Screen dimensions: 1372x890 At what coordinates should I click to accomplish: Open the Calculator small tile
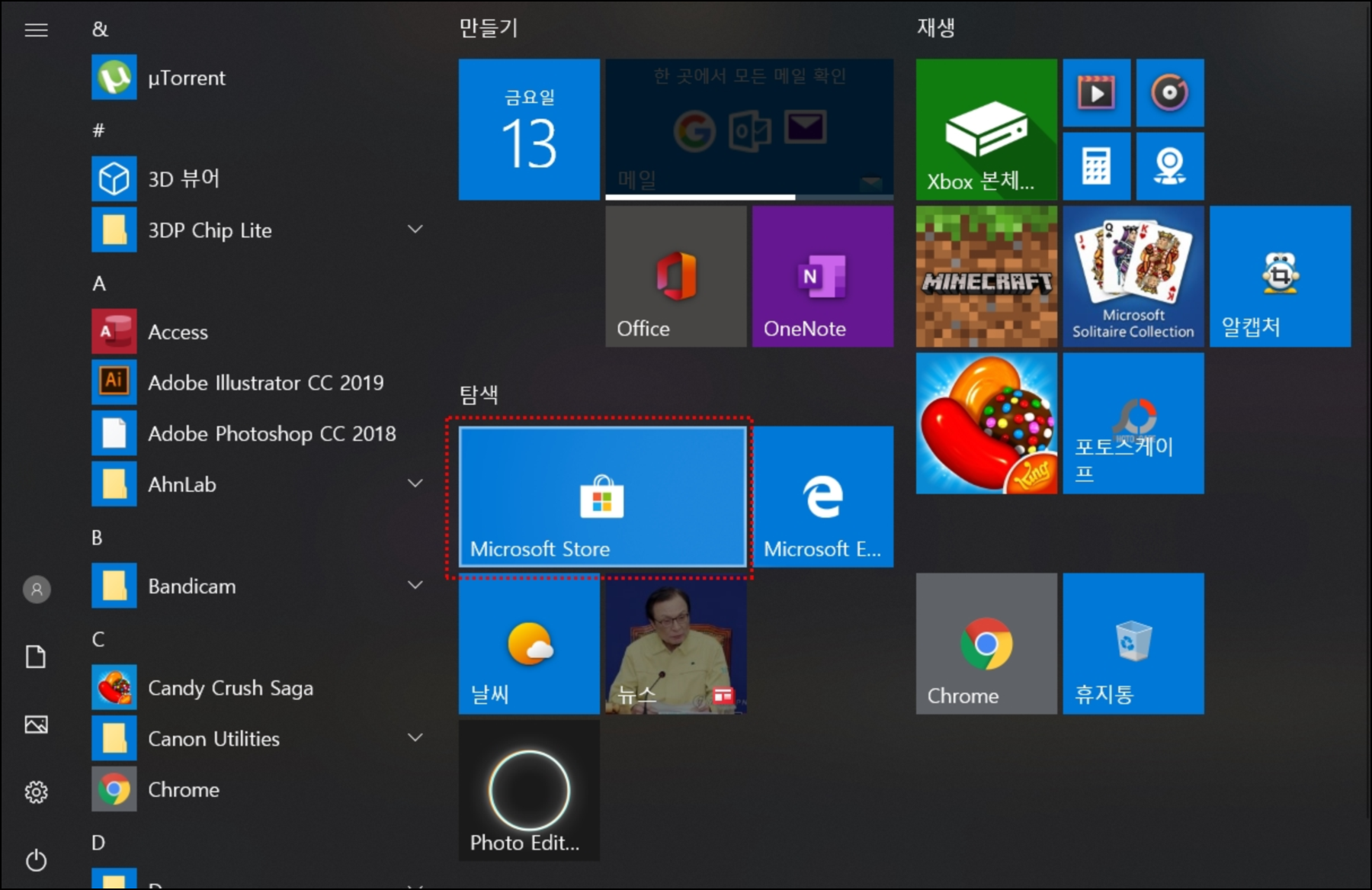click(x=1097, y=166)
